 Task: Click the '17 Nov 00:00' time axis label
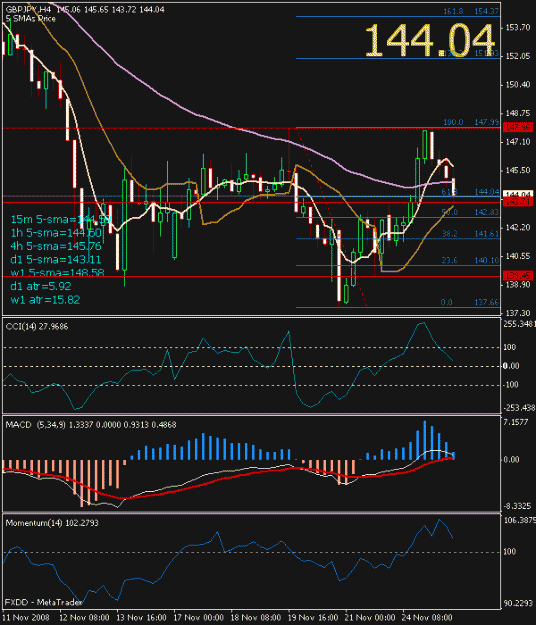[x=198, y=617]
